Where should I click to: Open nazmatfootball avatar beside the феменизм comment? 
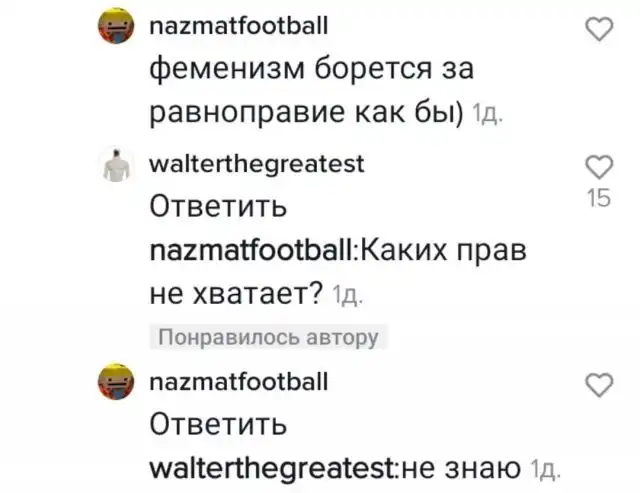[x=116, y=25]
